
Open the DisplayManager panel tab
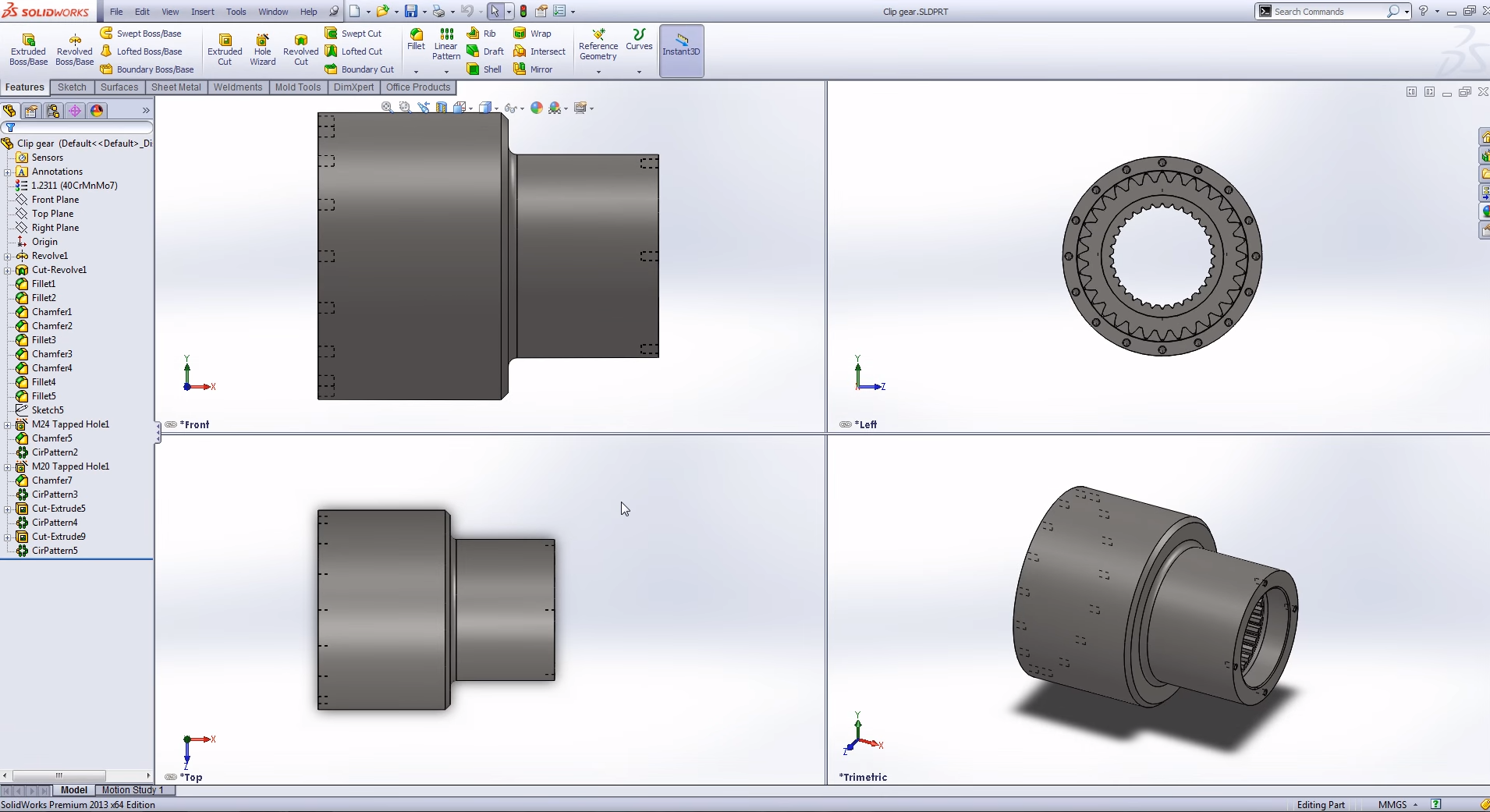click(97, 111)
